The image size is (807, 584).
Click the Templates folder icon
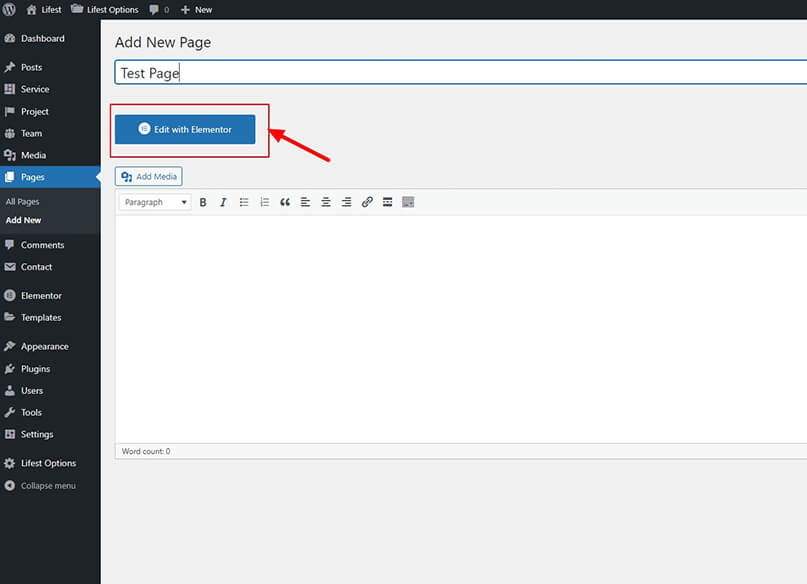coord(10,317)
